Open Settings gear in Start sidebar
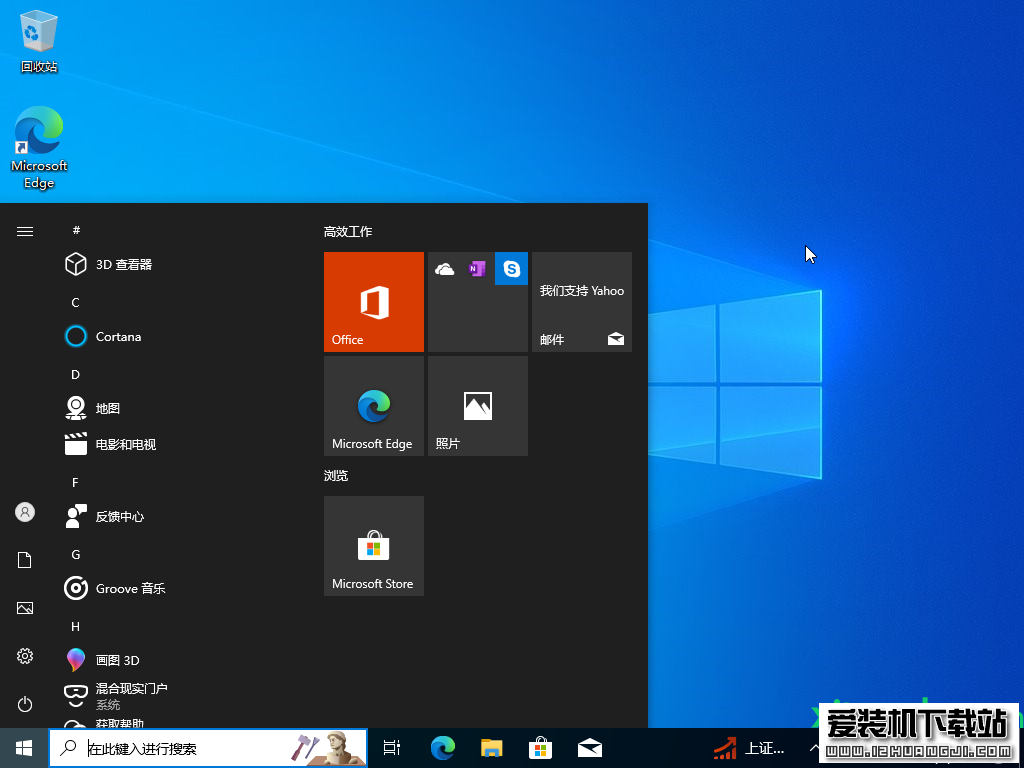Viewport: 1024px width, 768px height. (25, 656)
